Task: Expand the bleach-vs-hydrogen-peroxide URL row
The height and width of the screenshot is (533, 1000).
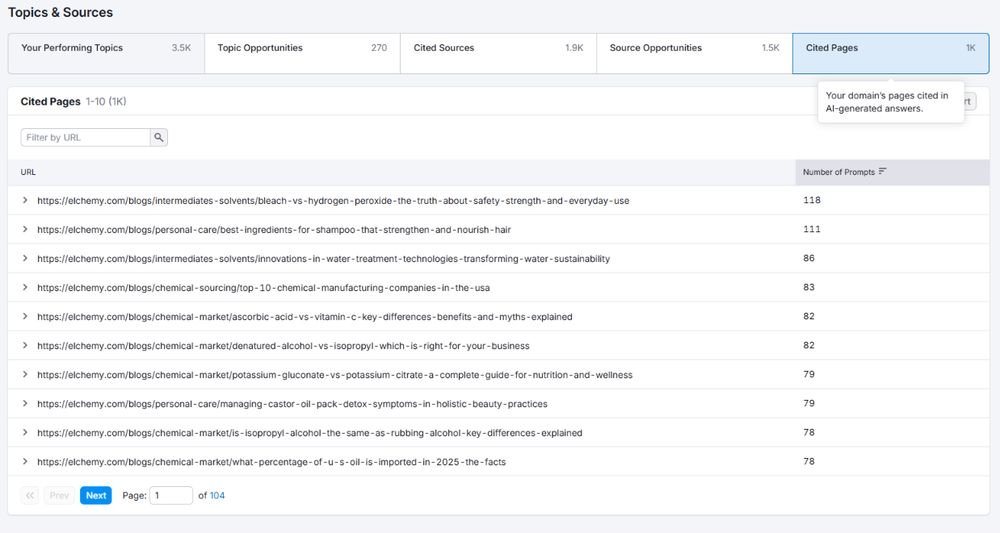Action: pos(25,200)
